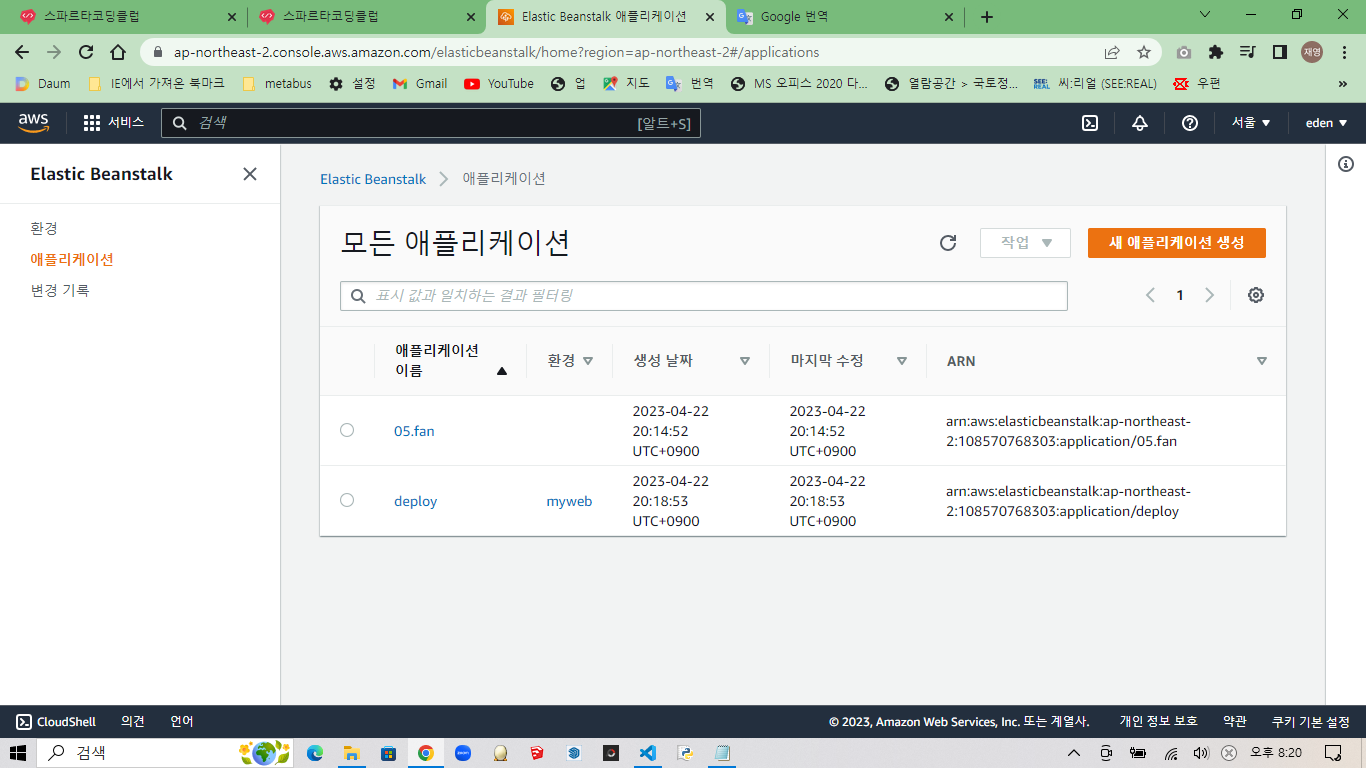1366x768 pixels.
Task: Open Chrome media controls icon
Action: (x=1247, y=52)
